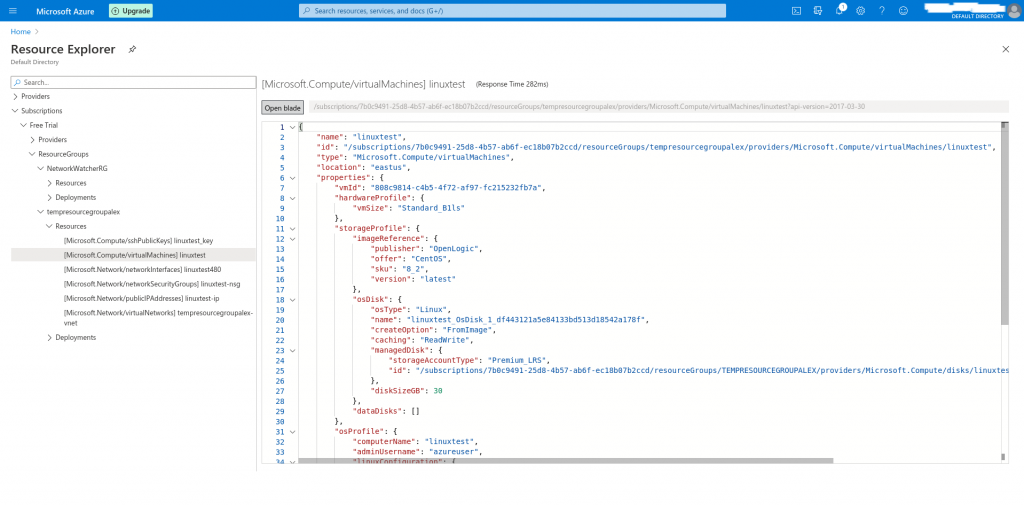Viewport: 1024px width, 505px height.
Task: Select the sshPublicKeys linuxtest_key resource
Action: click(x=138, y=240)
